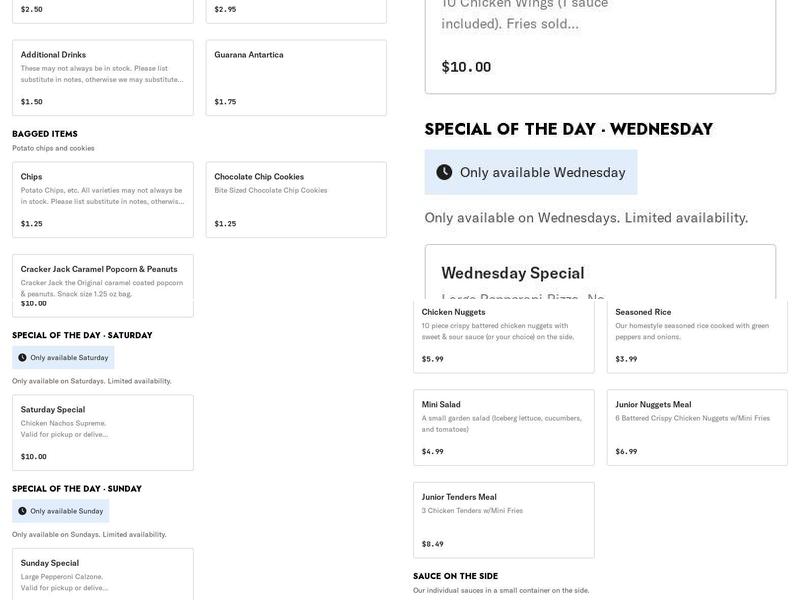Open the Mini Salad item card
800x600 pixels.
[503, 428]
